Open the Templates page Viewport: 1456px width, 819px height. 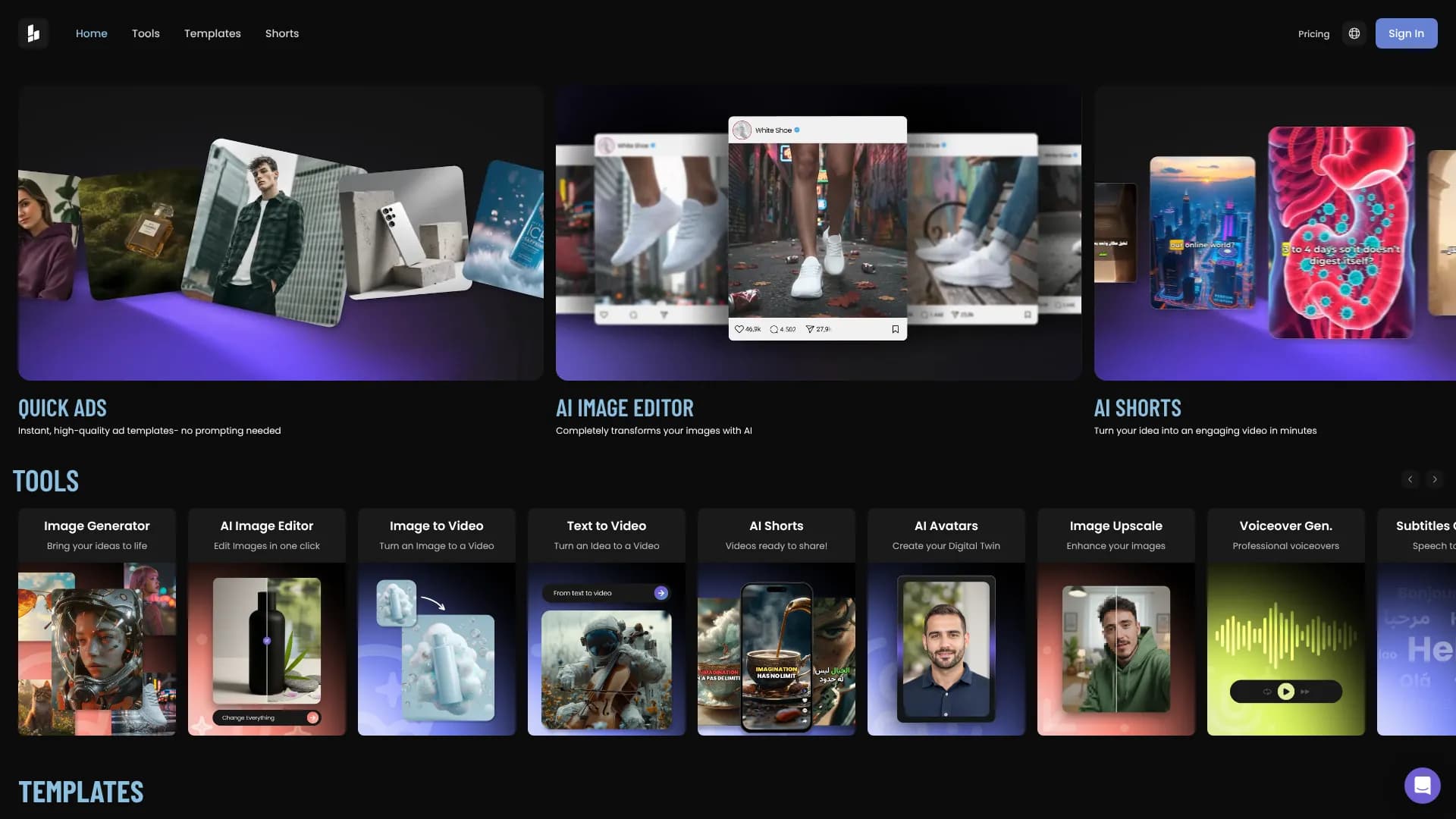212,33
